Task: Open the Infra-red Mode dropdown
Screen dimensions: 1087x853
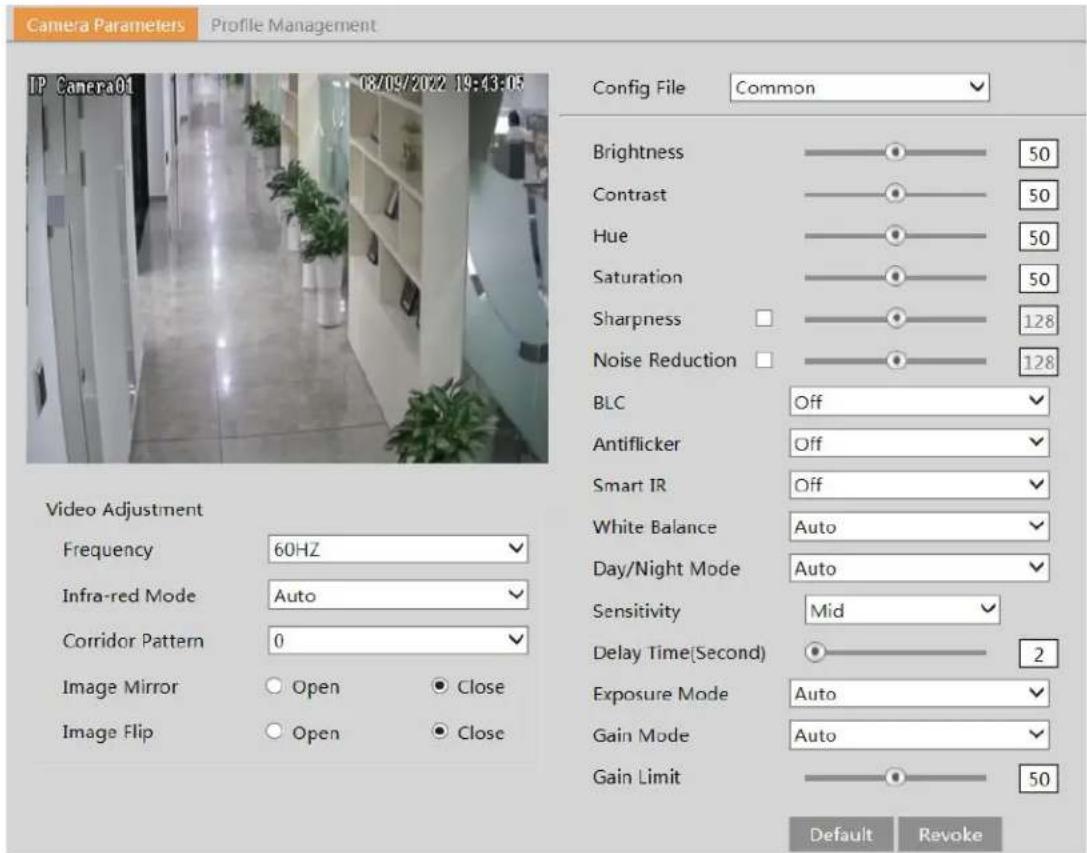Action: pyautogui.click(x=398, y=595)
